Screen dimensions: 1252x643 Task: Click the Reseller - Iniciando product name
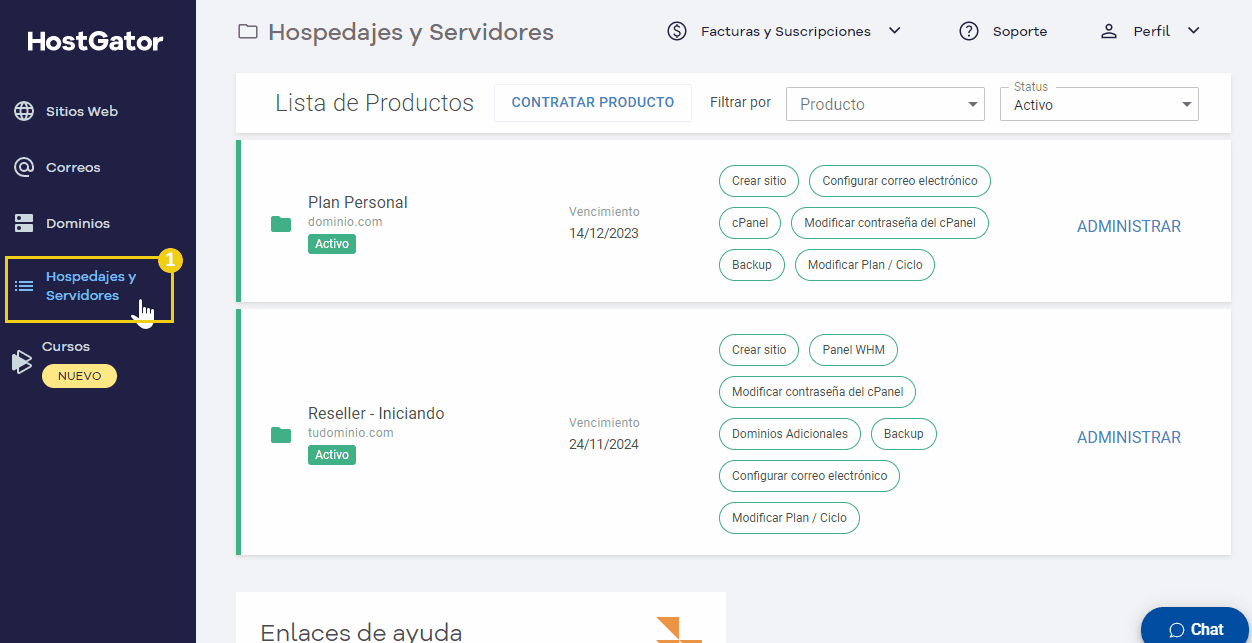point(376,413)
